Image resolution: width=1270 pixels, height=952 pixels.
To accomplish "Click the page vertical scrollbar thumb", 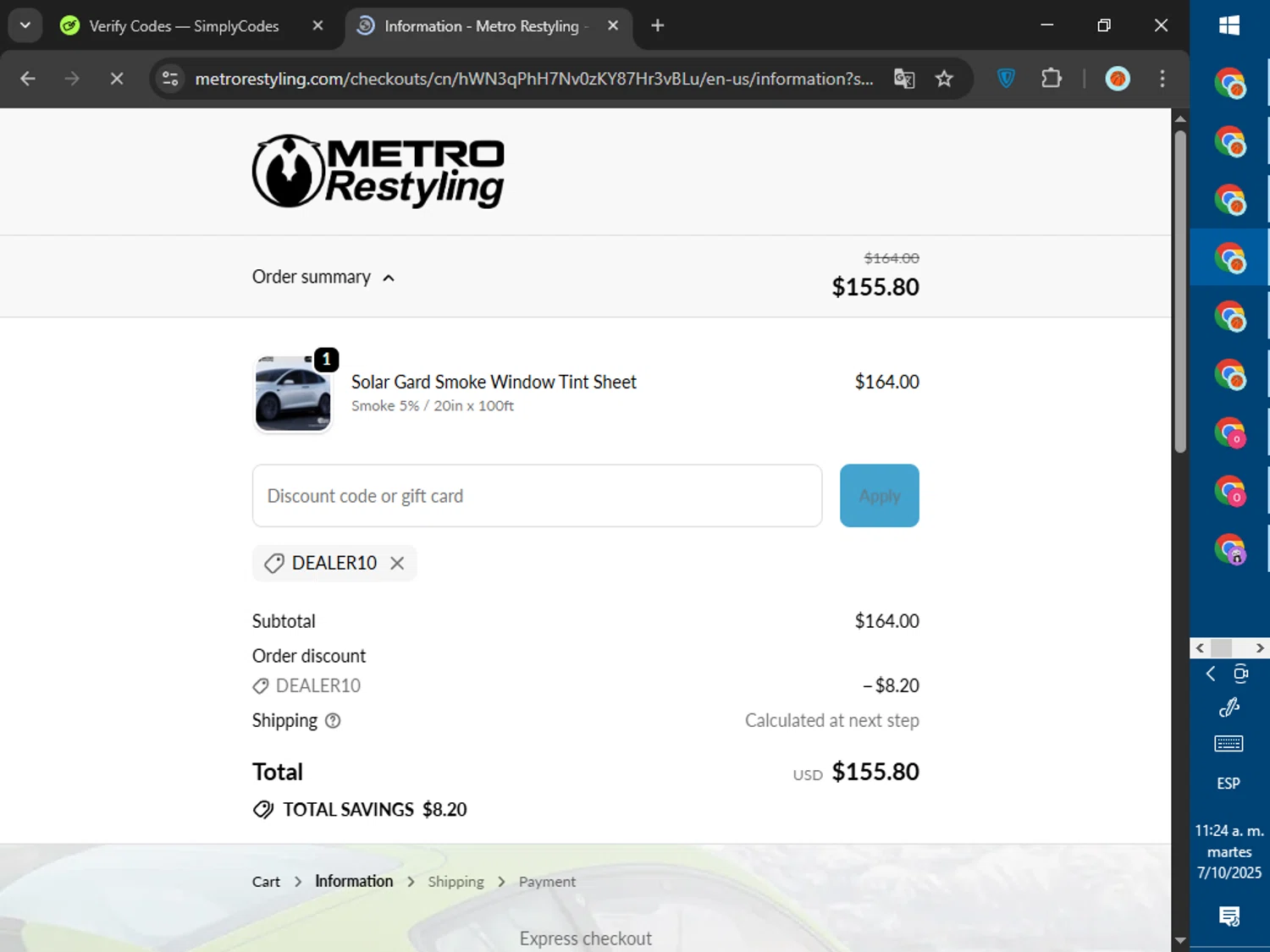I will (1180, 292).
